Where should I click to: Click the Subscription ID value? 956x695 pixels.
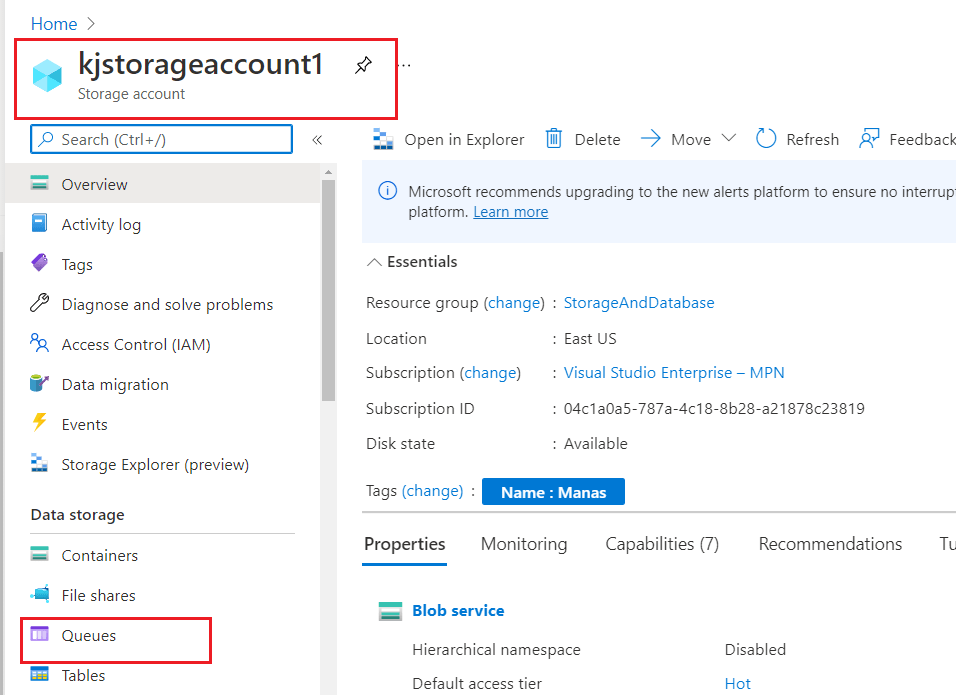pos(714,408)
